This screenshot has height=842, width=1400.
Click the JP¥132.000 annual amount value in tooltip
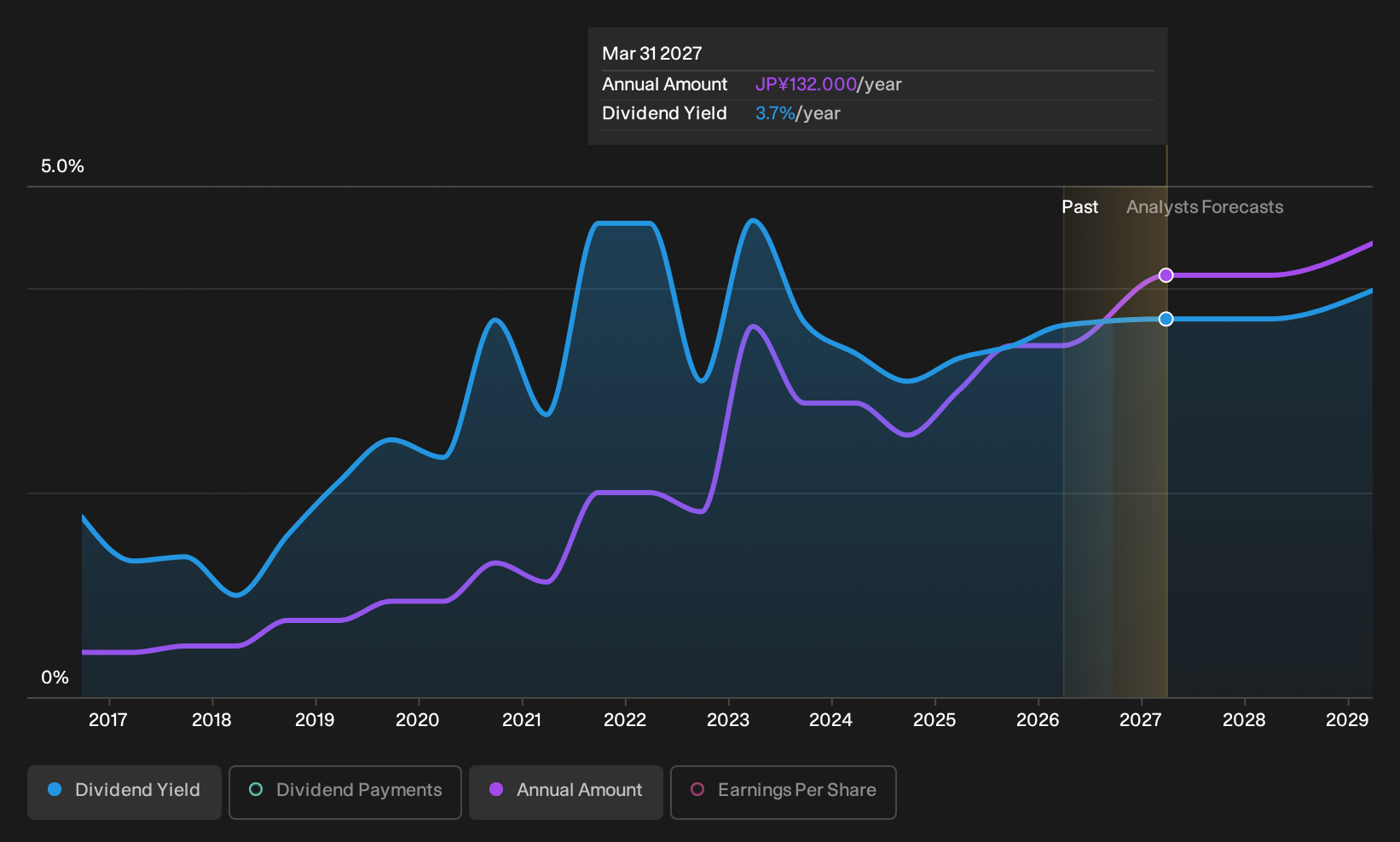coord(806,84)
